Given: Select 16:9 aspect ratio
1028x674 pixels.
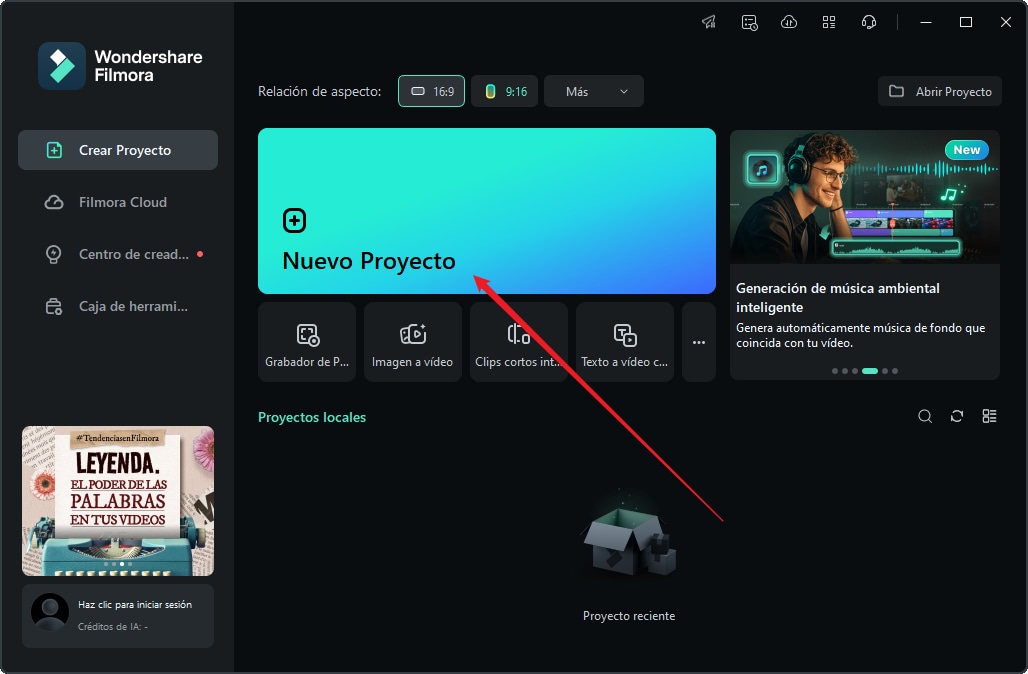Looking at the screenshot, I should (x=431, y=91).
